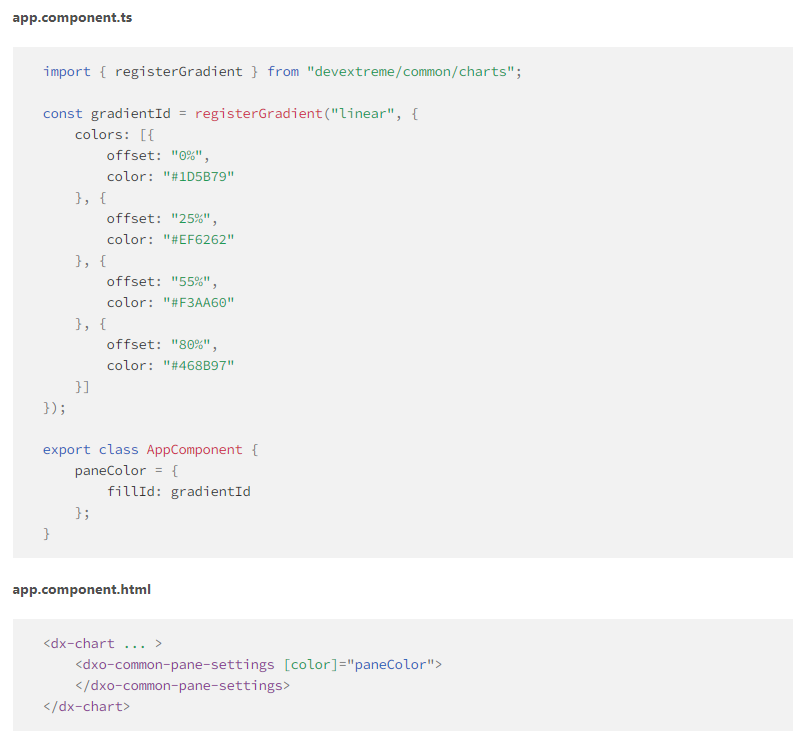The width and height of the screenshot is (809, 744).
Task: Click the const keyword
Action: [62, 114]
